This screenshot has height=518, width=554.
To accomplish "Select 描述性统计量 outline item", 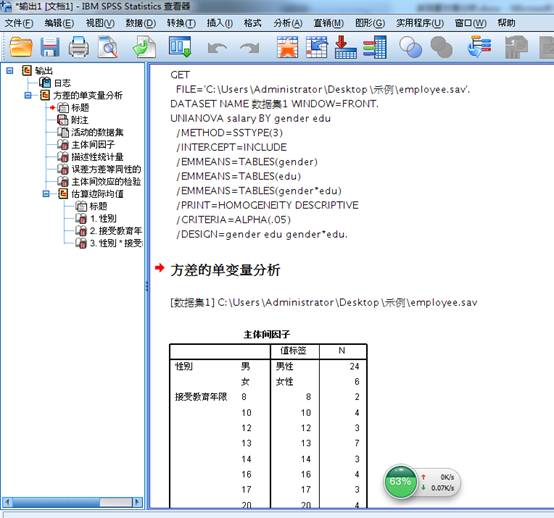I will coord(98,157).
